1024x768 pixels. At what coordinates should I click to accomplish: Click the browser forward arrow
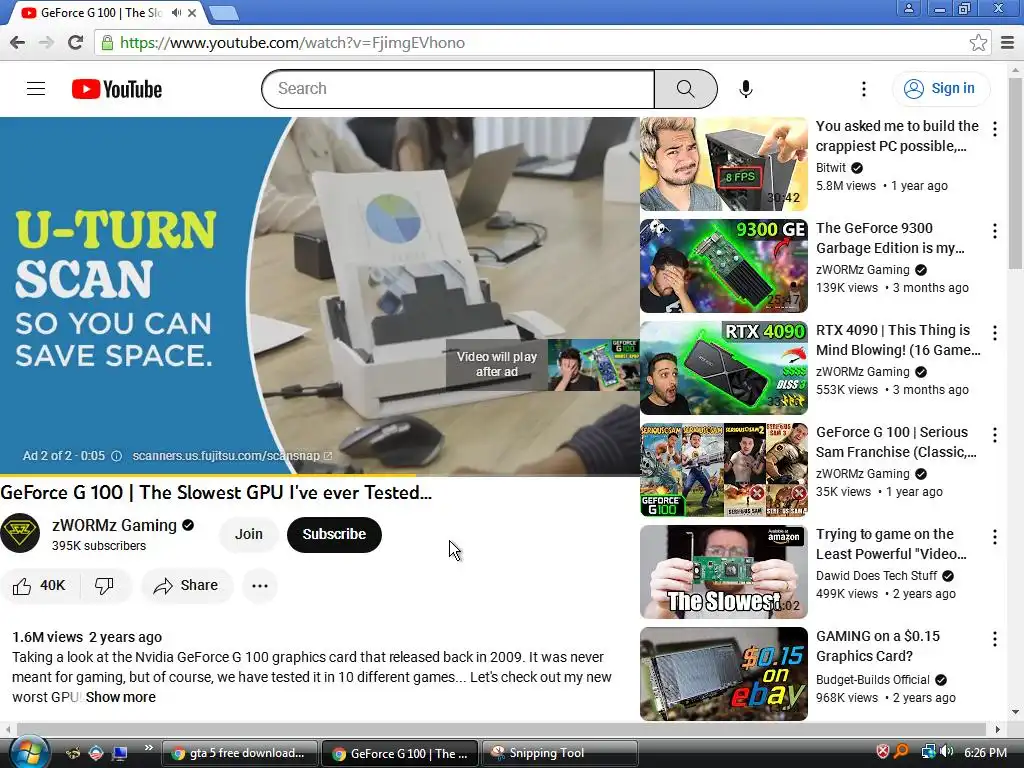[x=46, y=43]
